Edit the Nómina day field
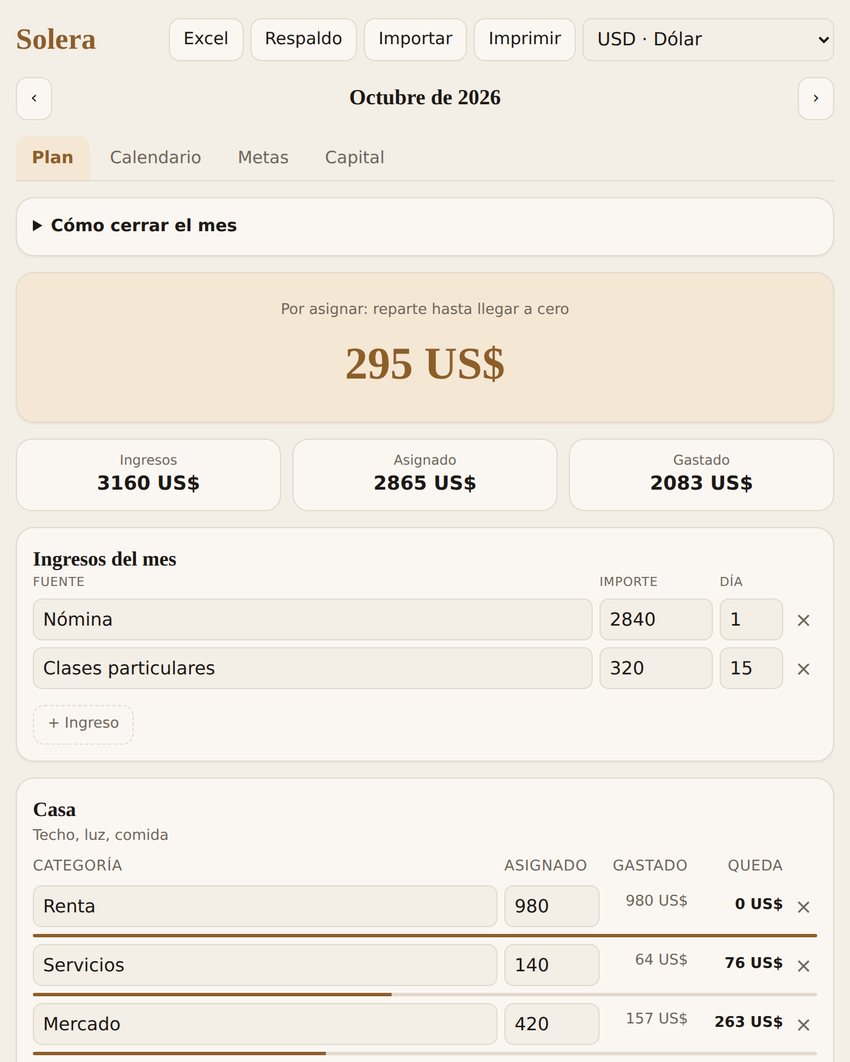The height and width of the screenshot is (1062, 850). [751, 619]
